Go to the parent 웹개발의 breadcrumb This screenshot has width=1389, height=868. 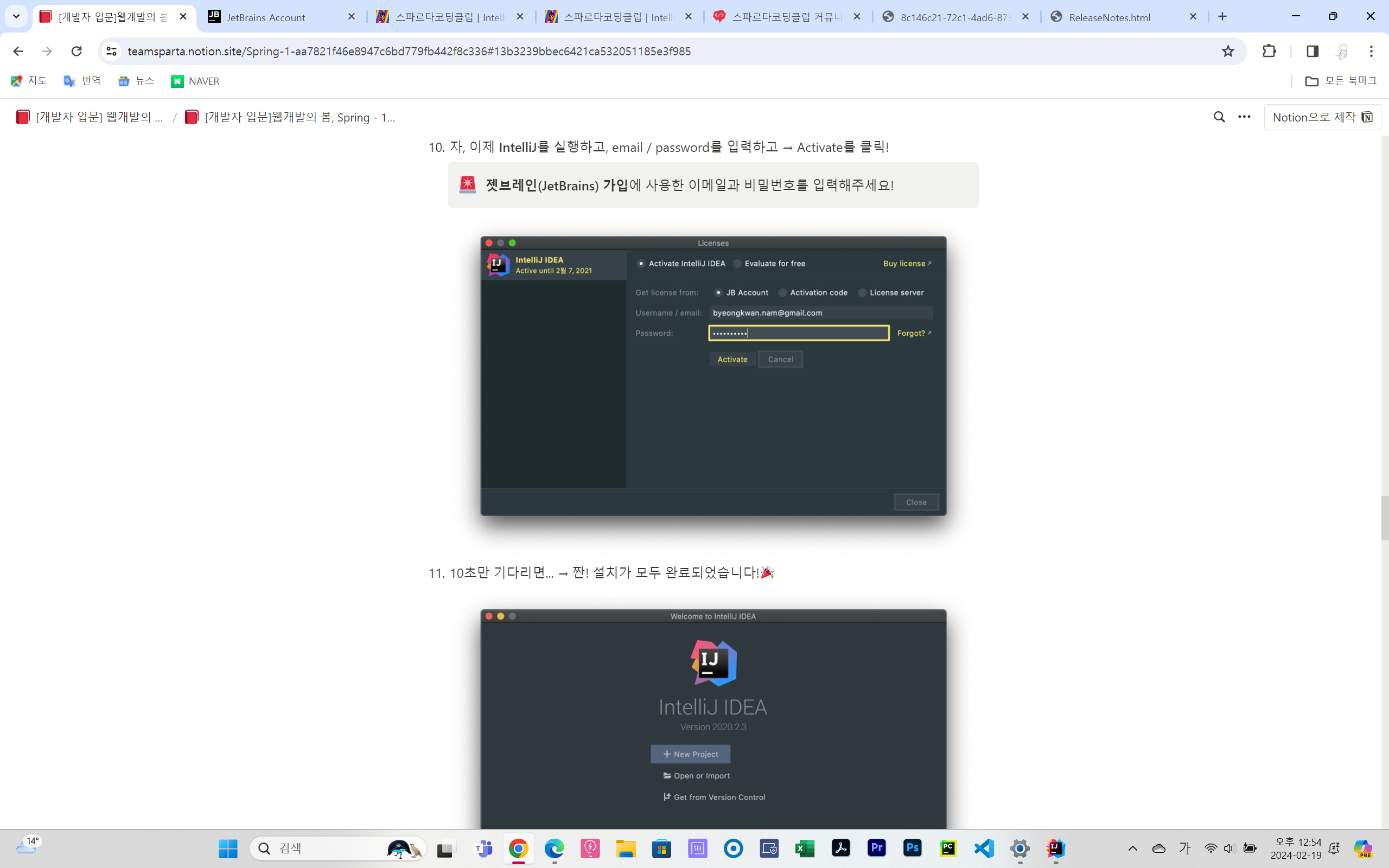(x=90, y=117)
